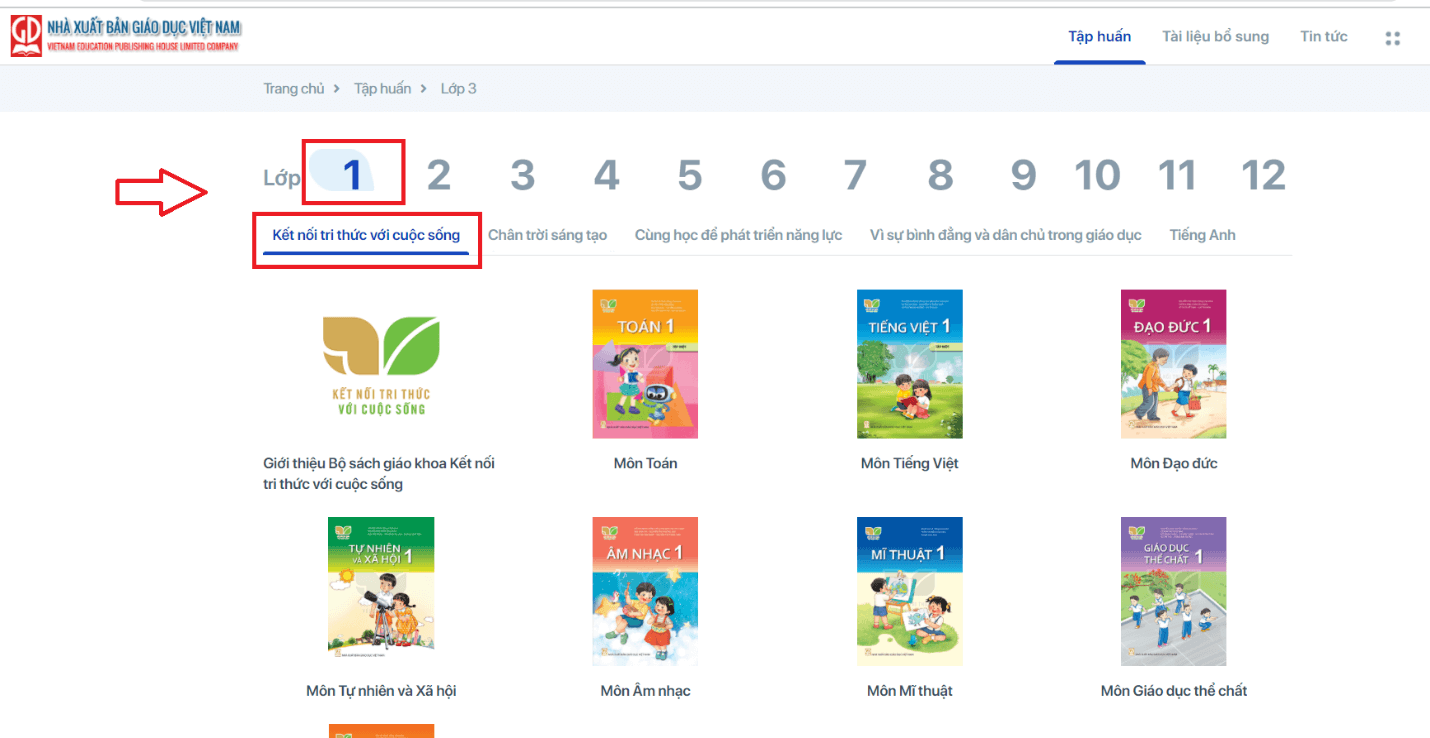The width and height of the screenshot is (1430, 738).
Task: Switch to Tài liệu bổ sung tab
Action: point(1215,37)
